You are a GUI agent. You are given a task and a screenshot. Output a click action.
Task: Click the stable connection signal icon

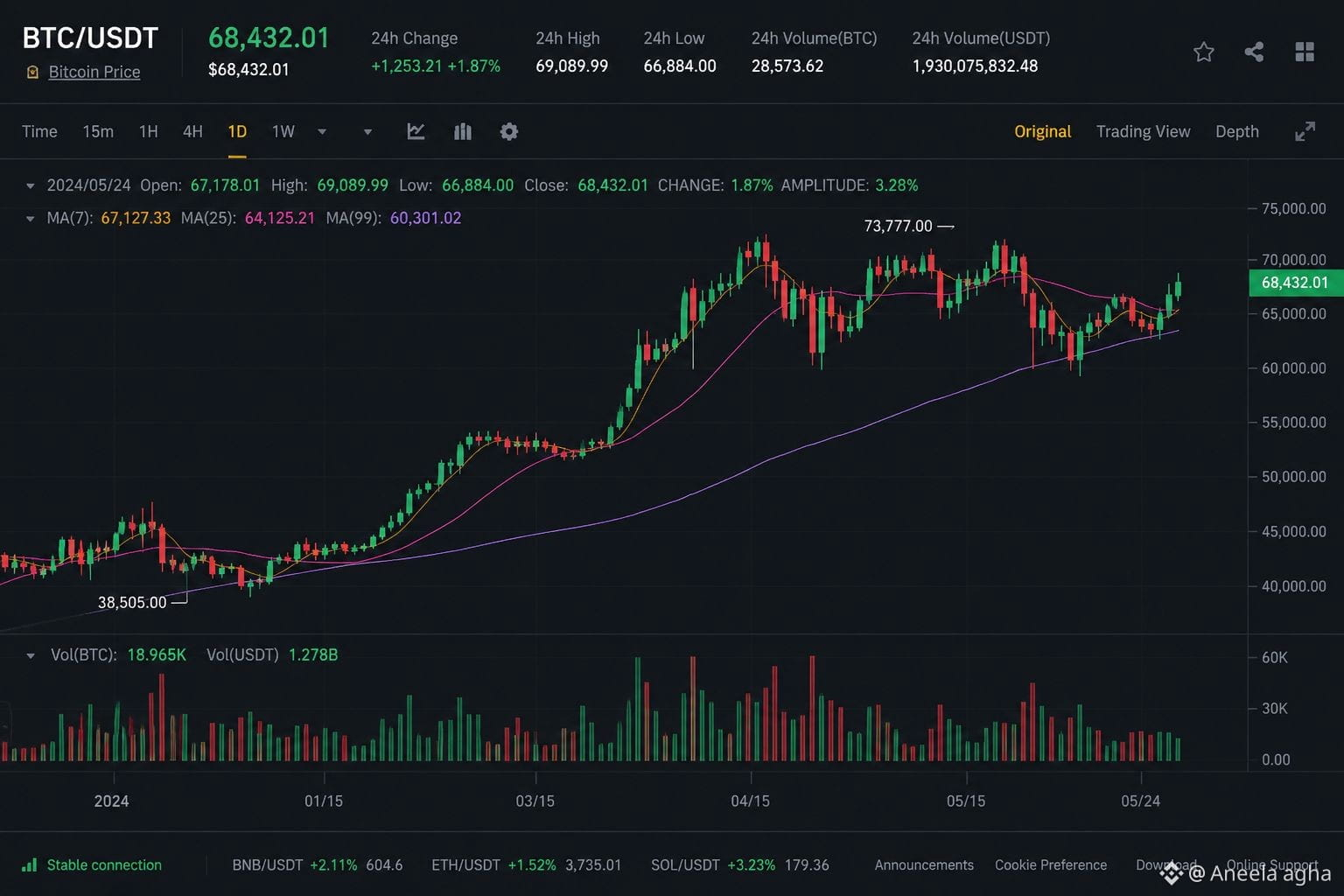tap(29, 864)
